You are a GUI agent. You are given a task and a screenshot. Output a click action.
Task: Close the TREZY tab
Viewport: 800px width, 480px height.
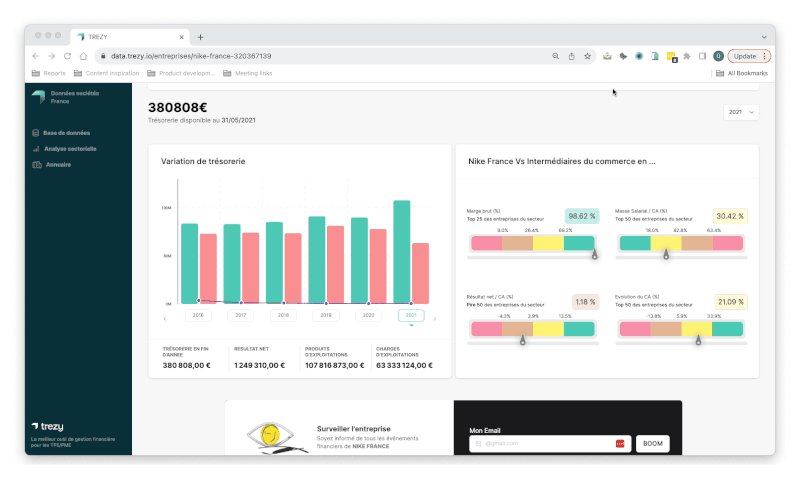click(x=181, y=37)
